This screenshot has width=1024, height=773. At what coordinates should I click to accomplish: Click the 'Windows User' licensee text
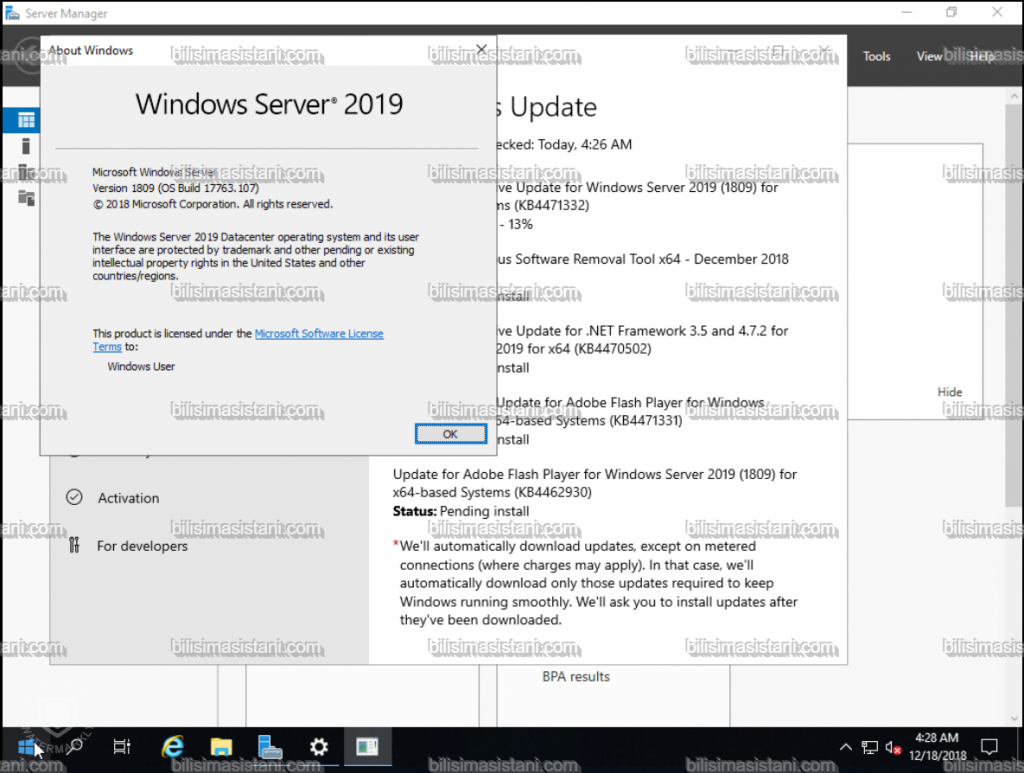(x=141, y=367)
